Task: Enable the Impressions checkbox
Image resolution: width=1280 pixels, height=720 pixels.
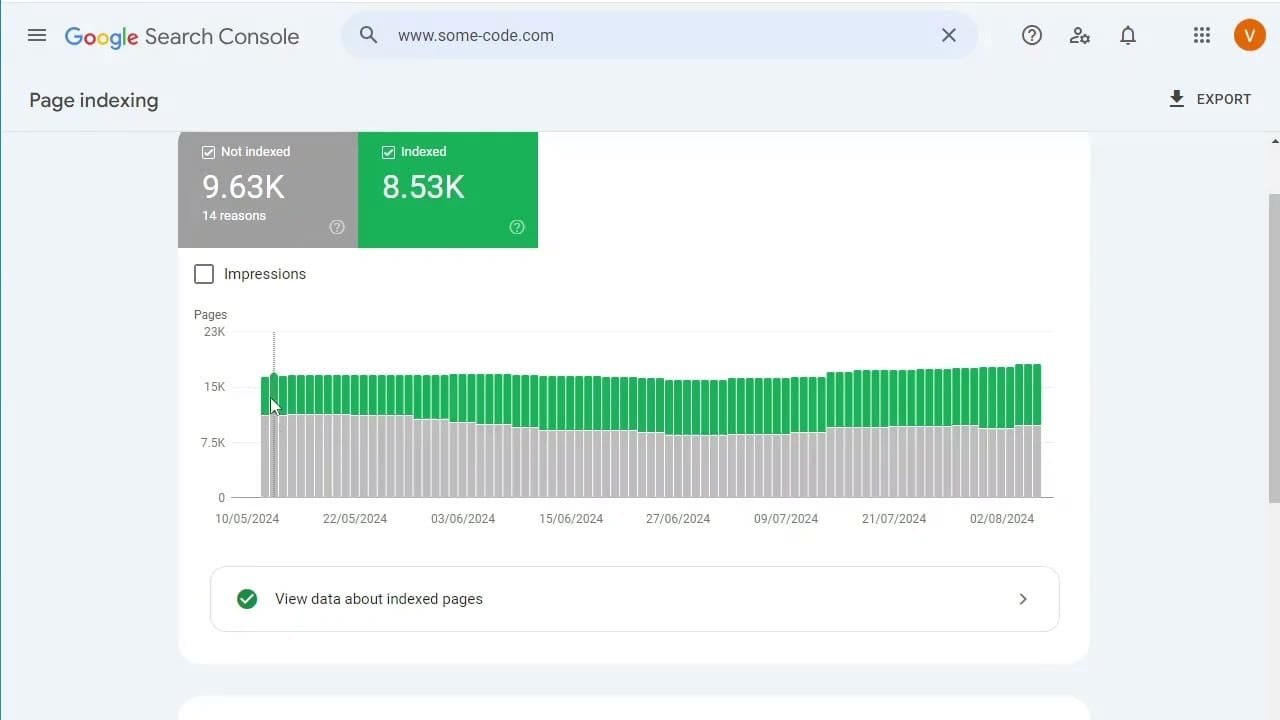Action: (x=204, y=274)
